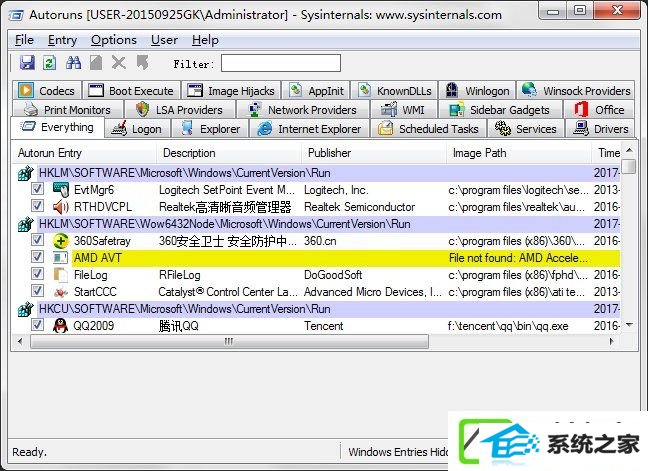Screen dimensions: 648x471
Task: Open the Print Monitors tab
Action: 68,110
